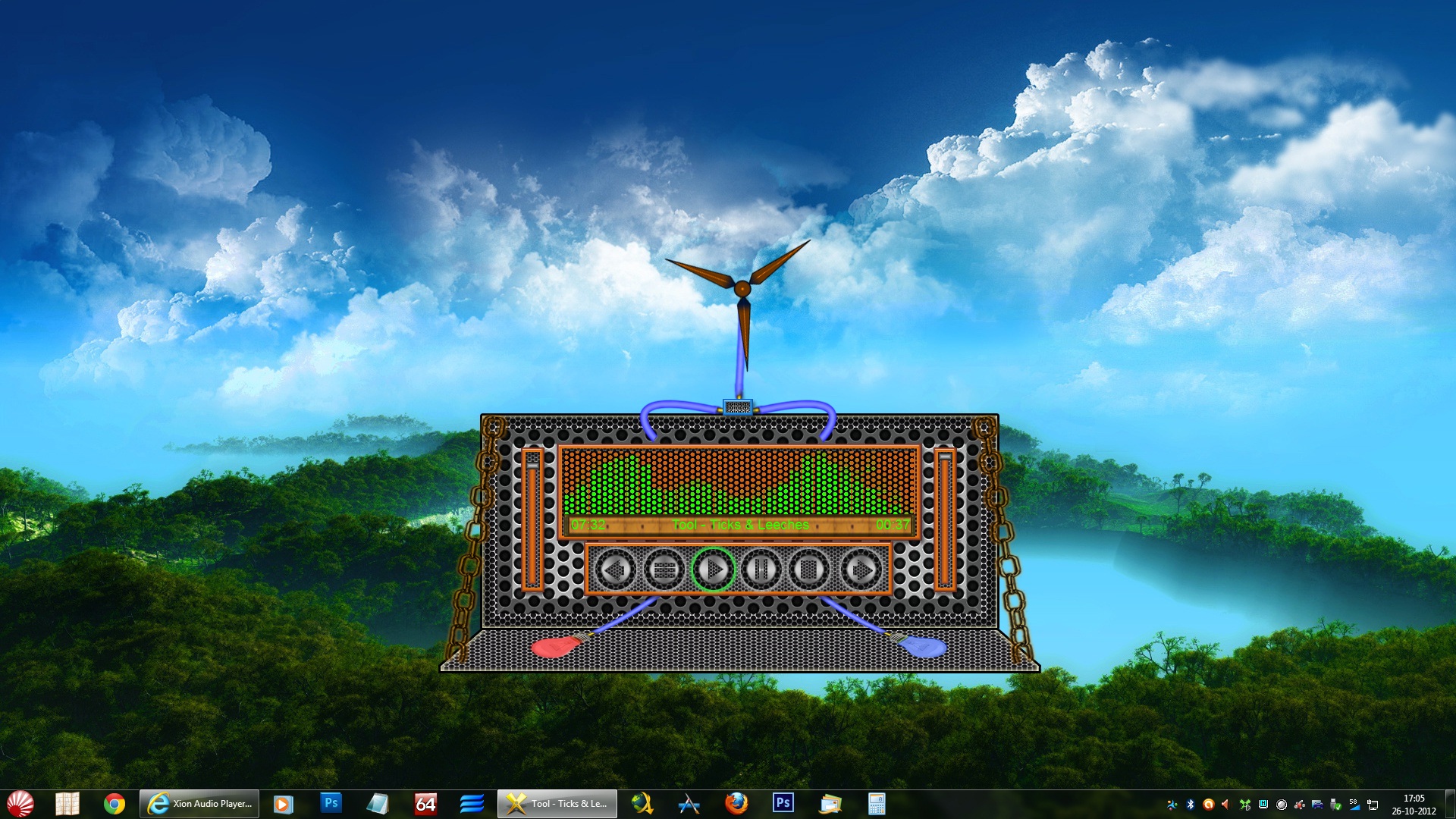Open the red 64 taskbar icon

click(x=425, y=804)
